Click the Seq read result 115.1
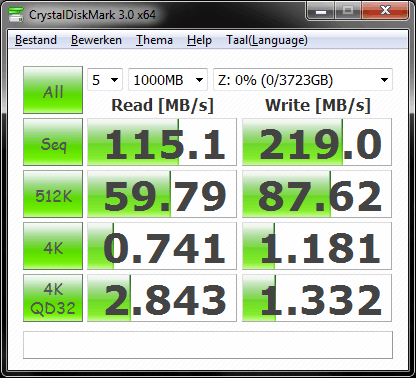Screen dimensions: 417x379 (x=162, y=142)
